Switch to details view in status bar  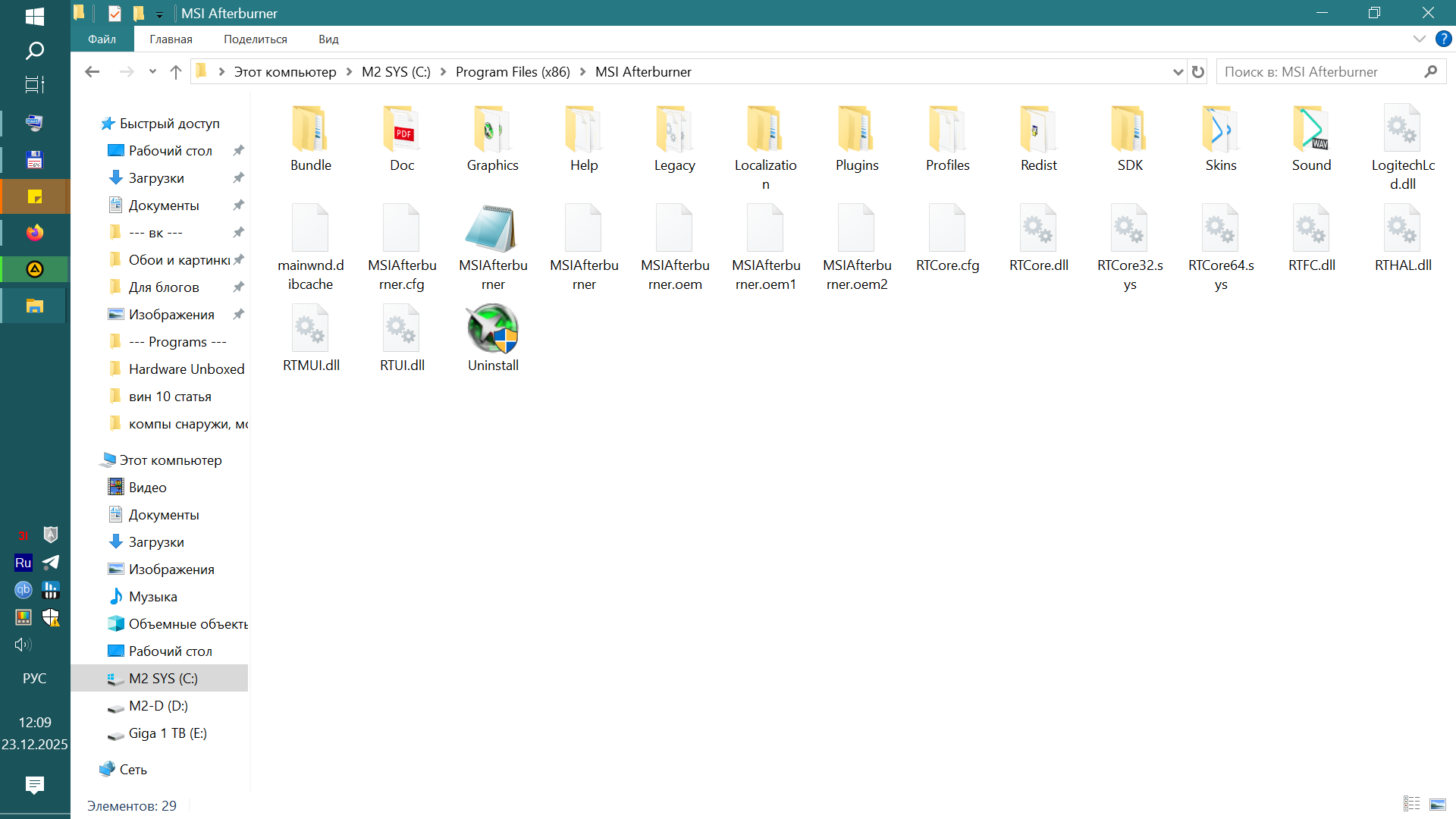[x=1411, y=805]
